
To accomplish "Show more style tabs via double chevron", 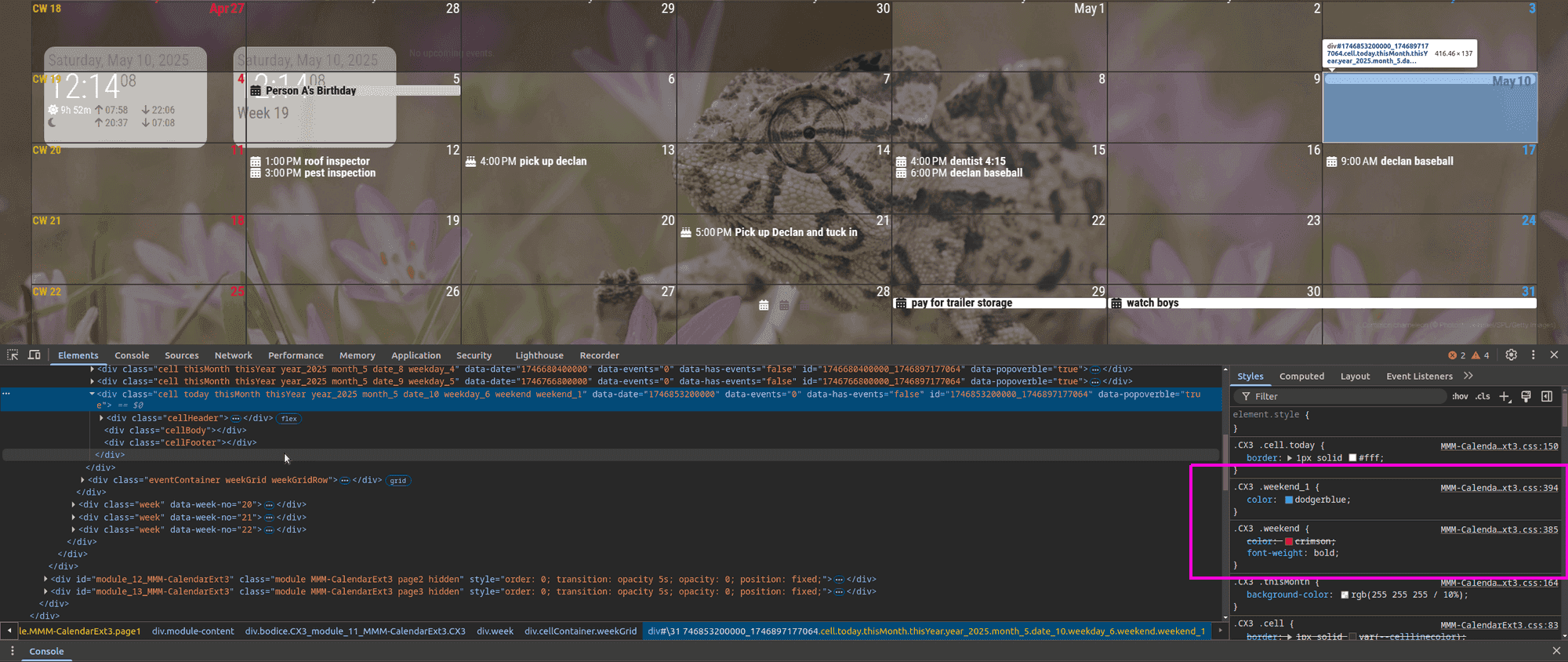I will click(x=1468, y=376).
